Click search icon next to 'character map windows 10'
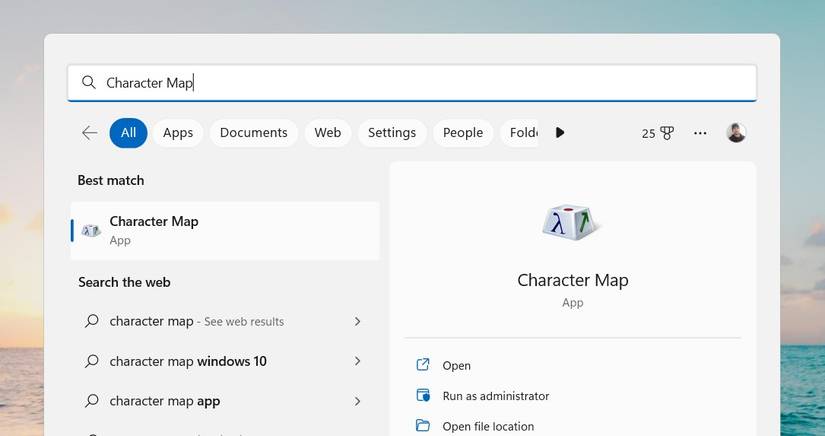 pyautogui.click(x=92, y=361)
